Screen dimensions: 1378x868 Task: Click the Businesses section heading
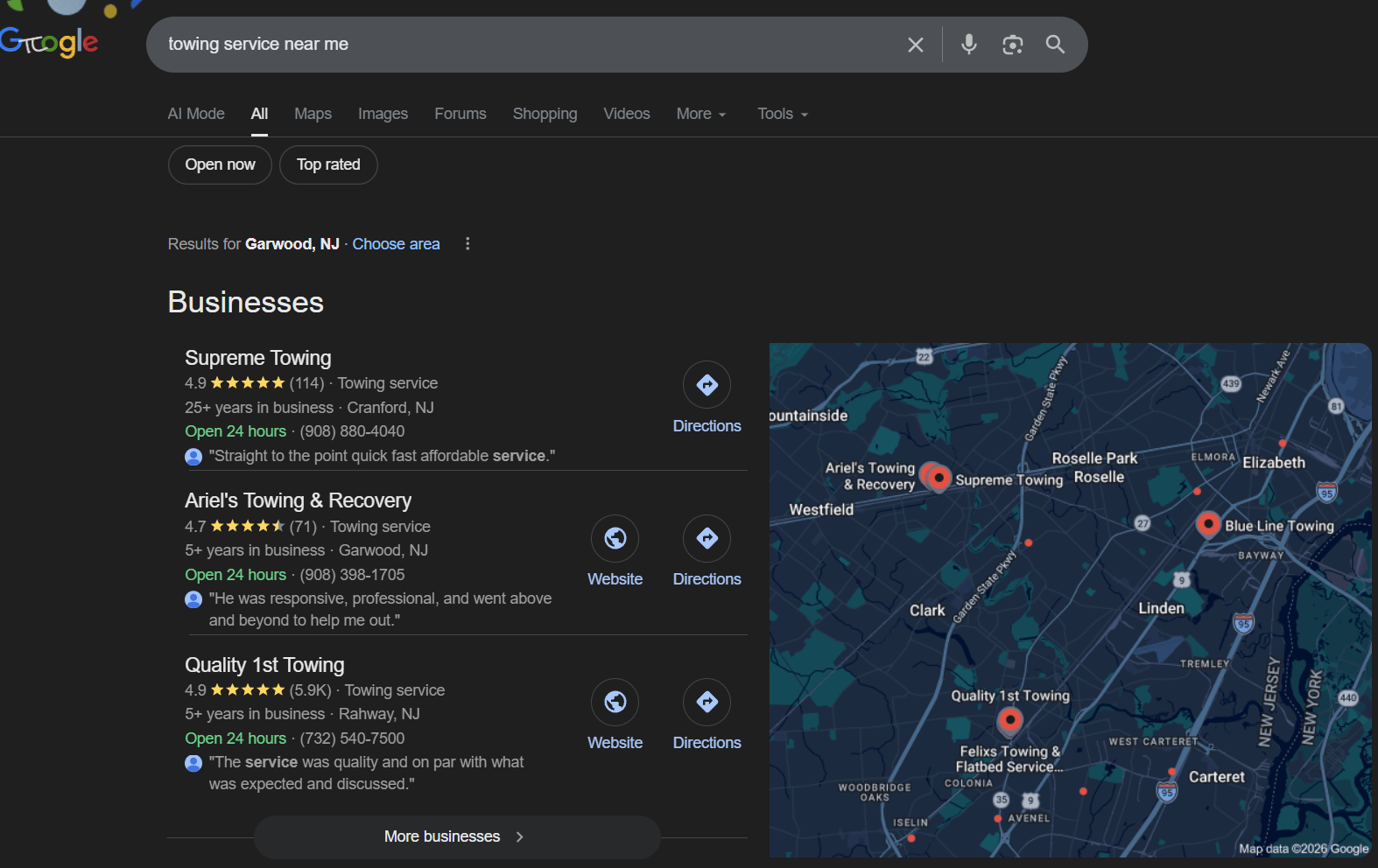246,302
